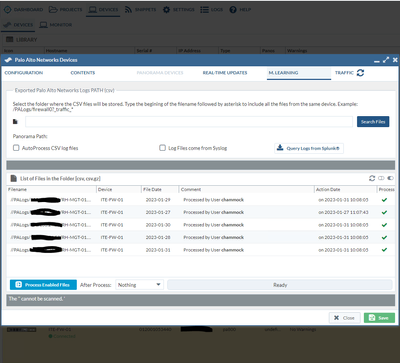
Task: Click Query Logs from Splunk button
Action: [309, 148]
